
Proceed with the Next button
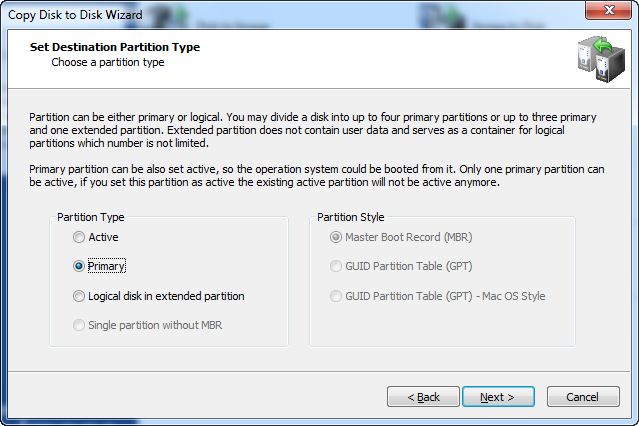pos(498,397)
